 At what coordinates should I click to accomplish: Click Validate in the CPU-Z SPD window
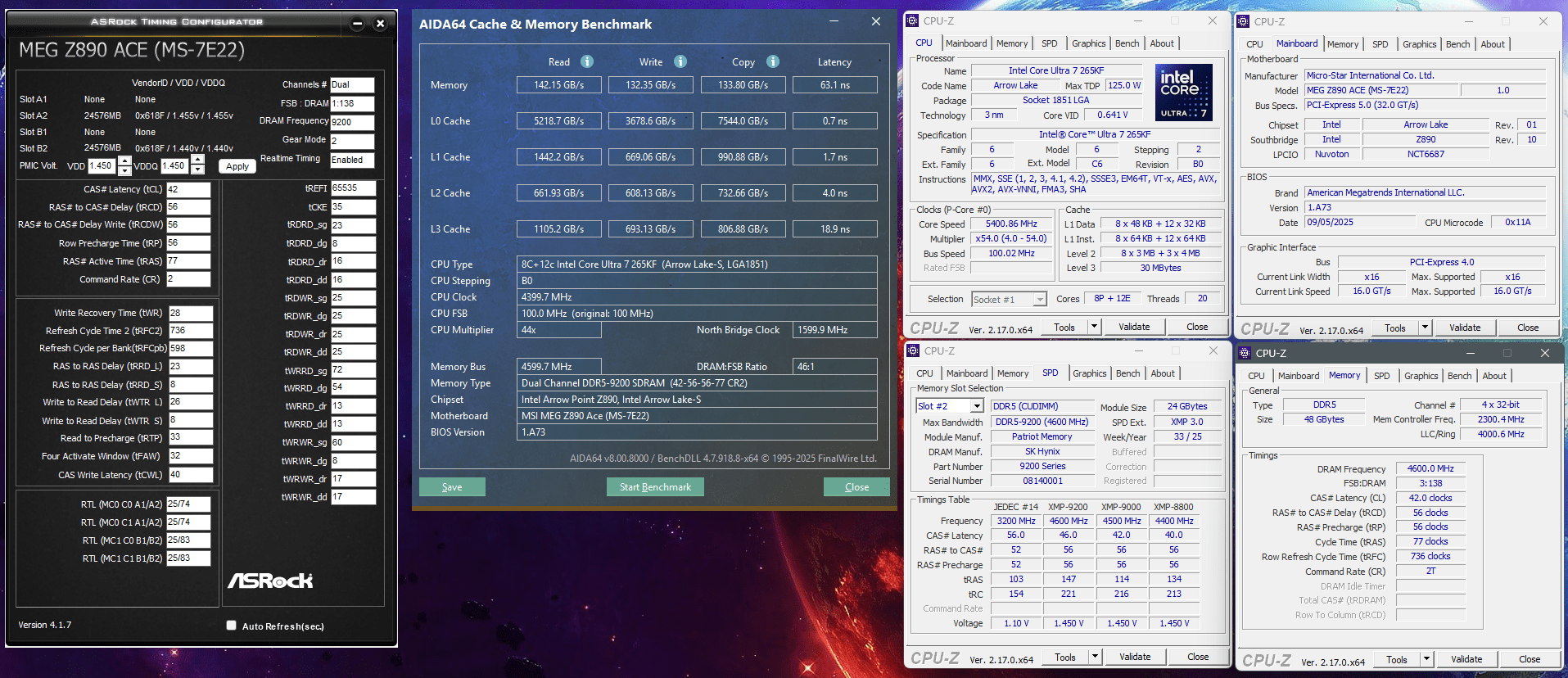1134,657
